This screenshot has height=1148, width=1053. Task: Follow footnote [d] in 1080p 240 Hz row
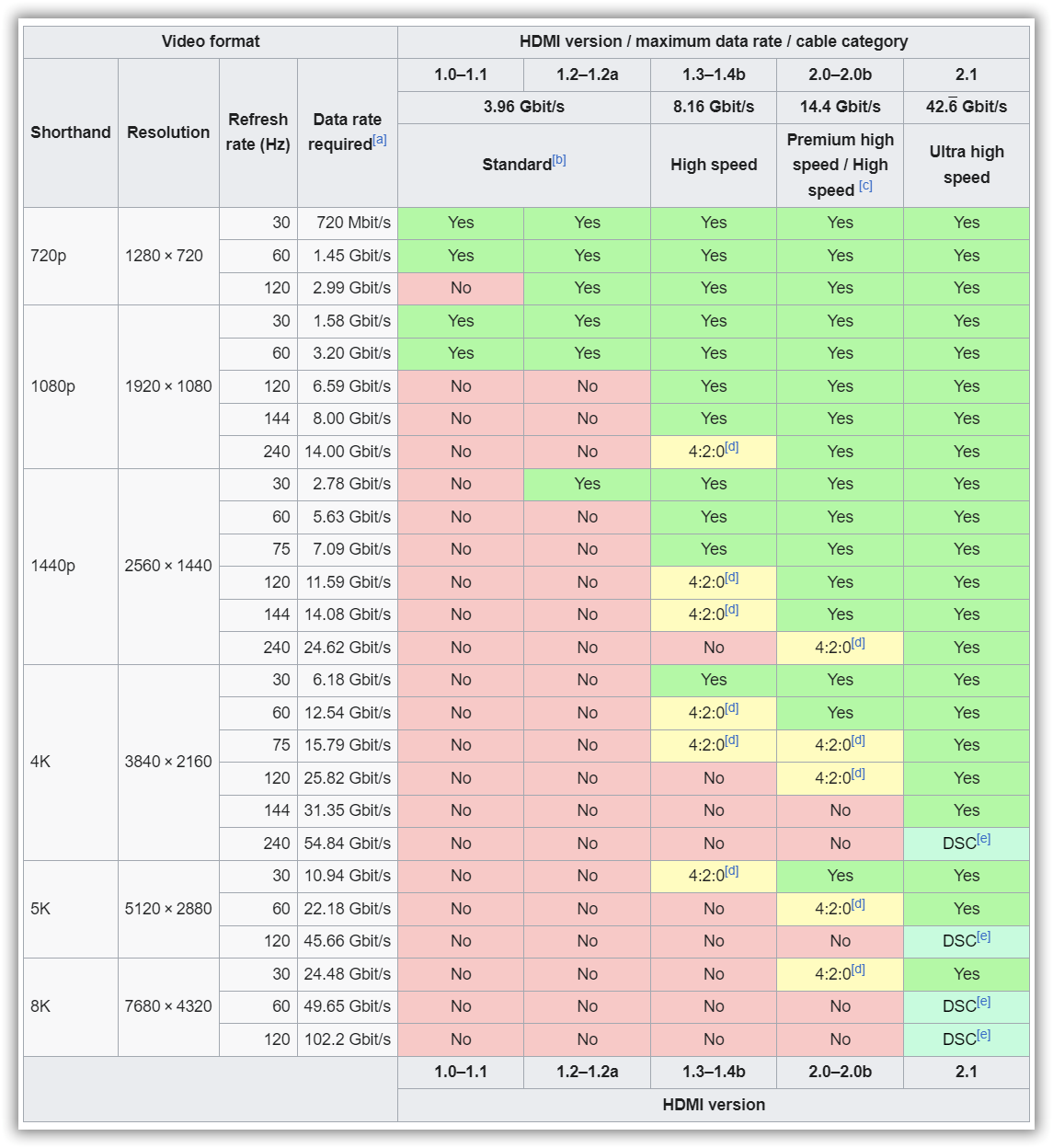point(732,447)
